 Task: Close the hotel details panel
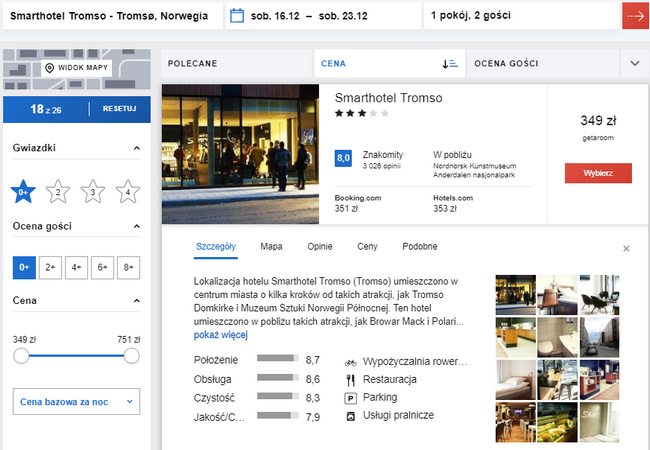(626, 248)
